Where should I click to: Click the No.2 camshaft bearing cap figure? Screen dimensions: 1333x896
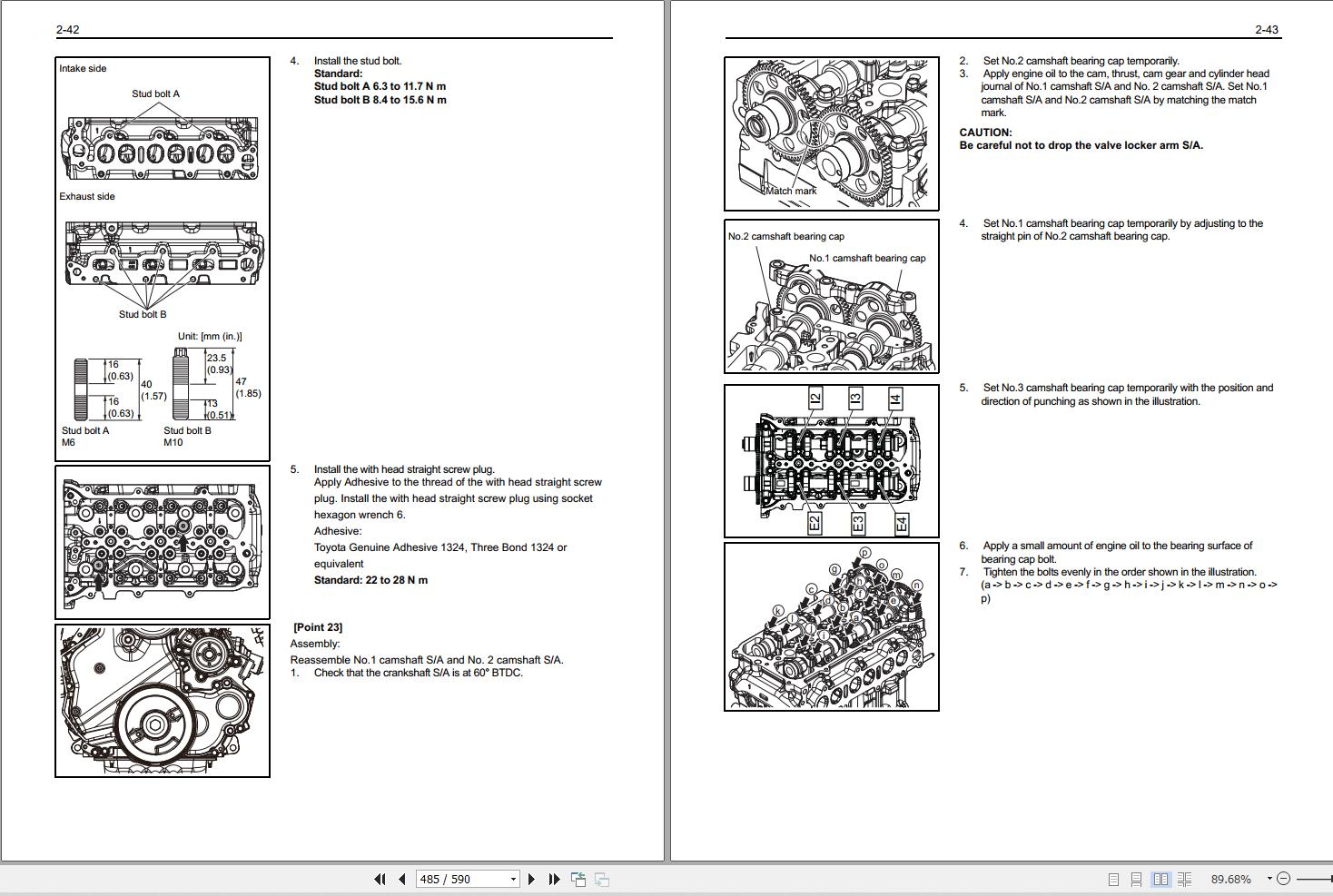pos(830,295)
